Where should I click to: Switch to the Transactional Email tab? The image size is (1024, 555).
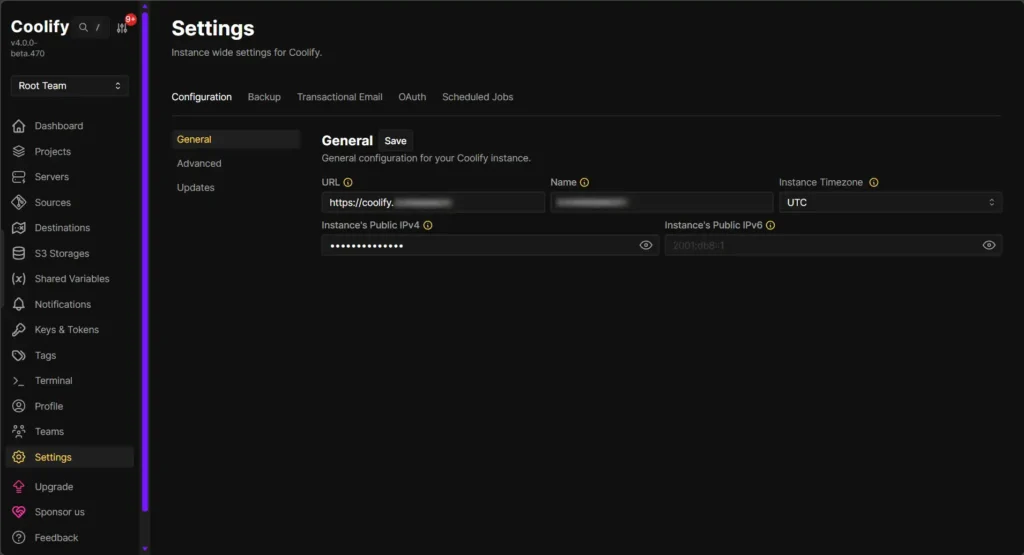pos(340,97)
